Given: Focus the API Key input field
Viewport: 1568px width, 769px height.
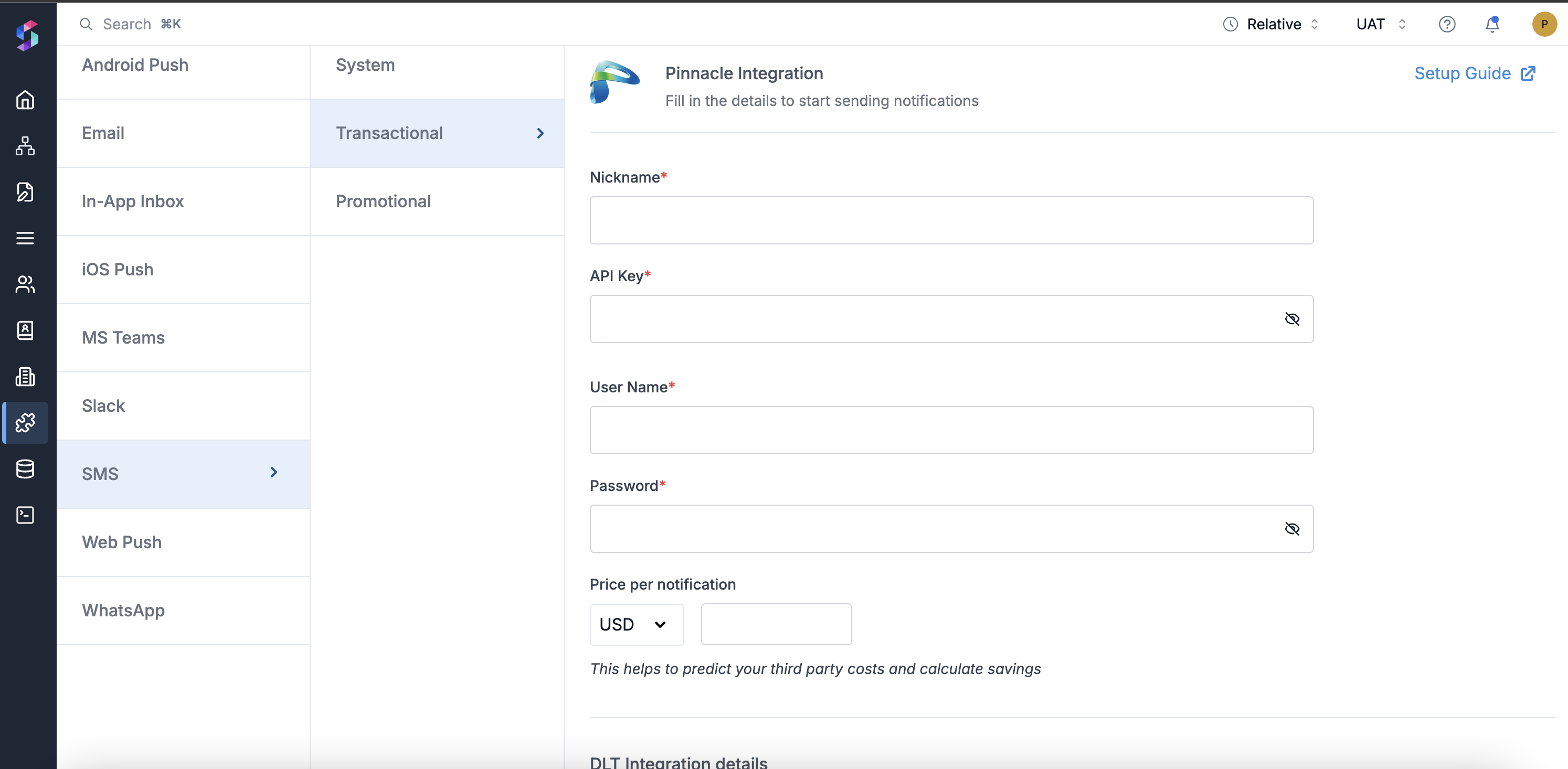Looking at the screenshot, I should (951, 319).
